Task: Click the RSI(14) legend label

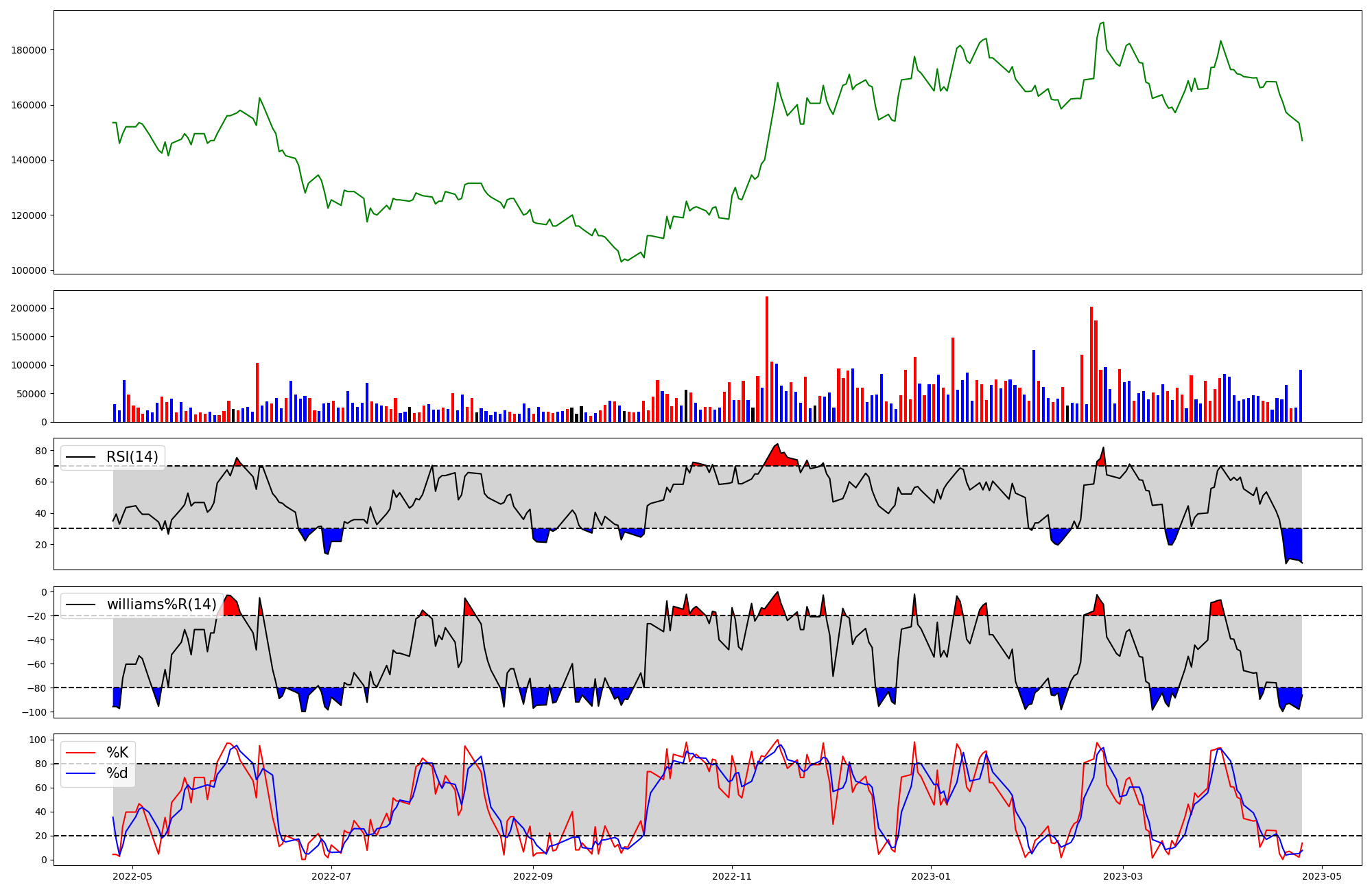Action: point(132,457)
